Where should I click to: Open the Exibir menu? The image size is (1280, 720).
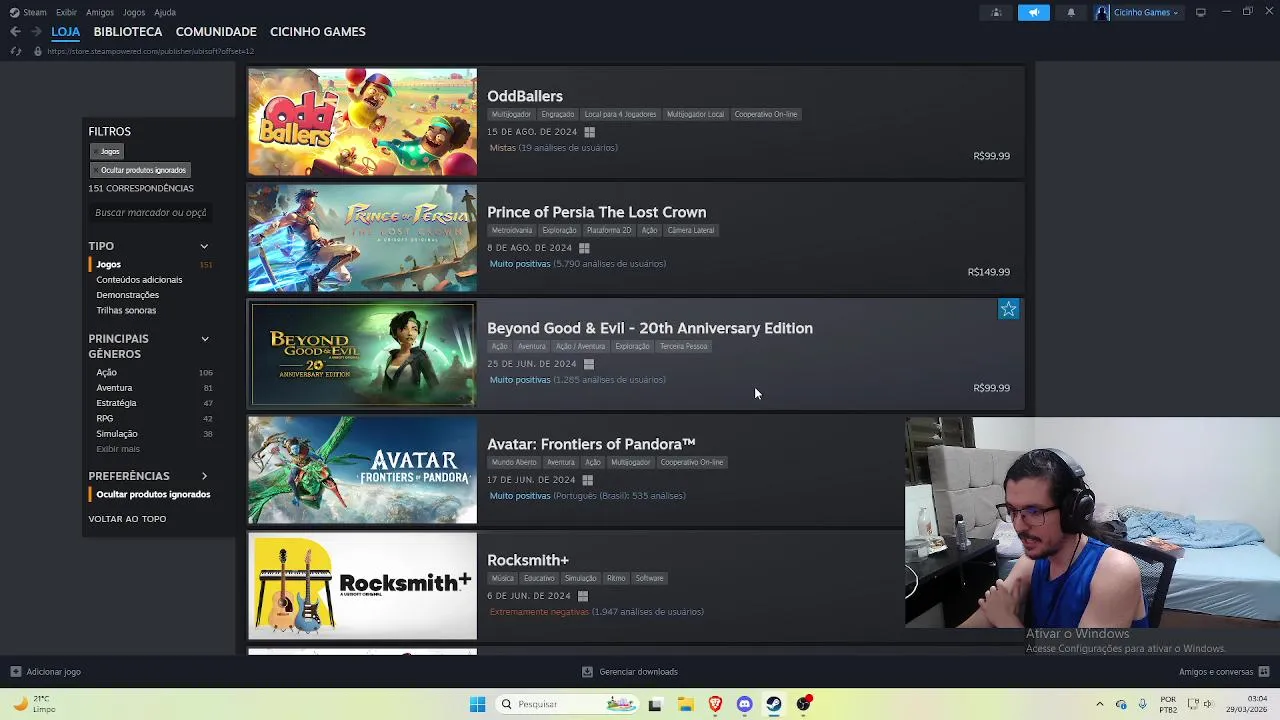click(67, 13)
